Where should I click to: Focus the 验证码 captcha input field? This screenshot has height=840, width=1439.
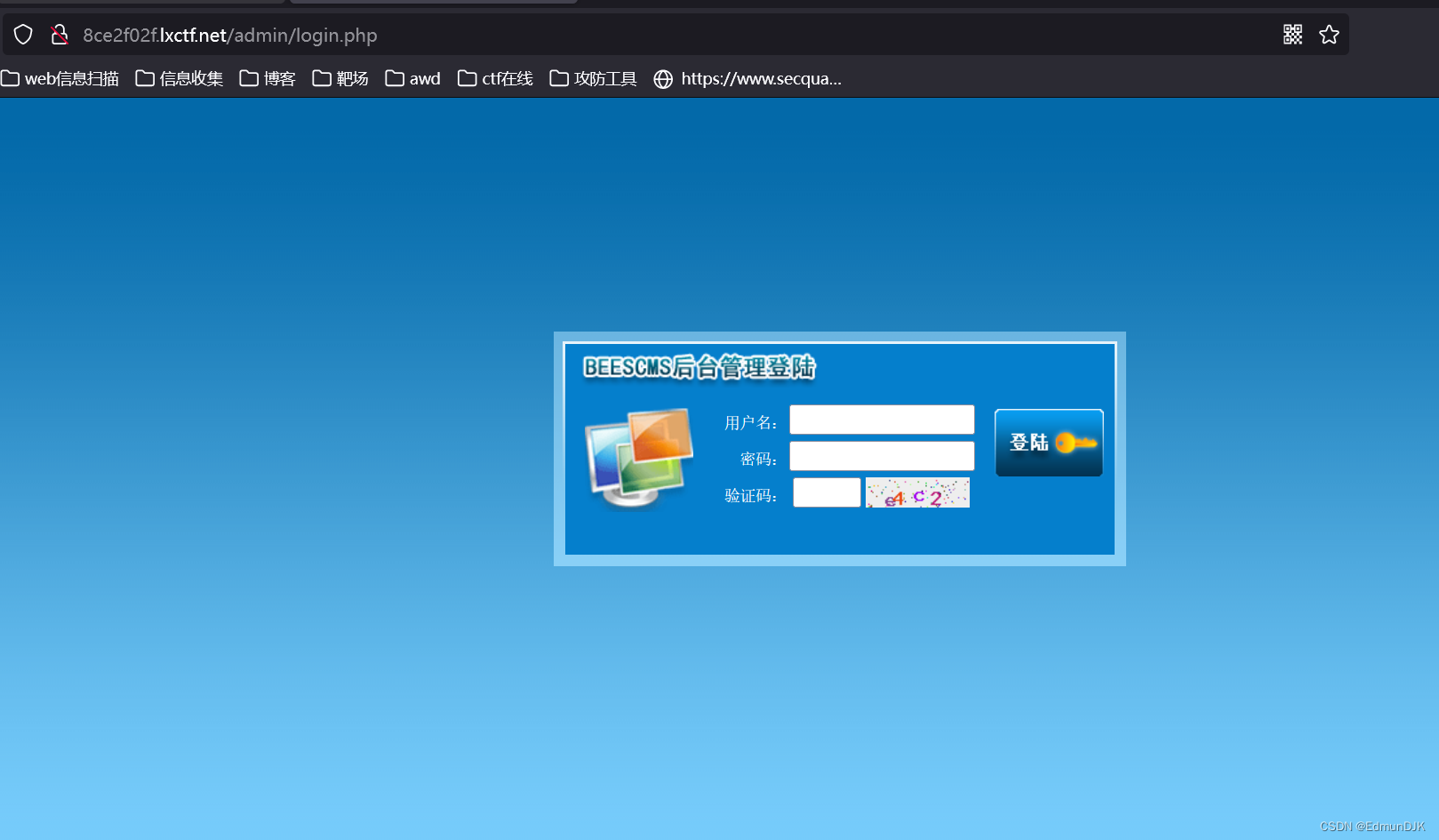coord(827,492)
